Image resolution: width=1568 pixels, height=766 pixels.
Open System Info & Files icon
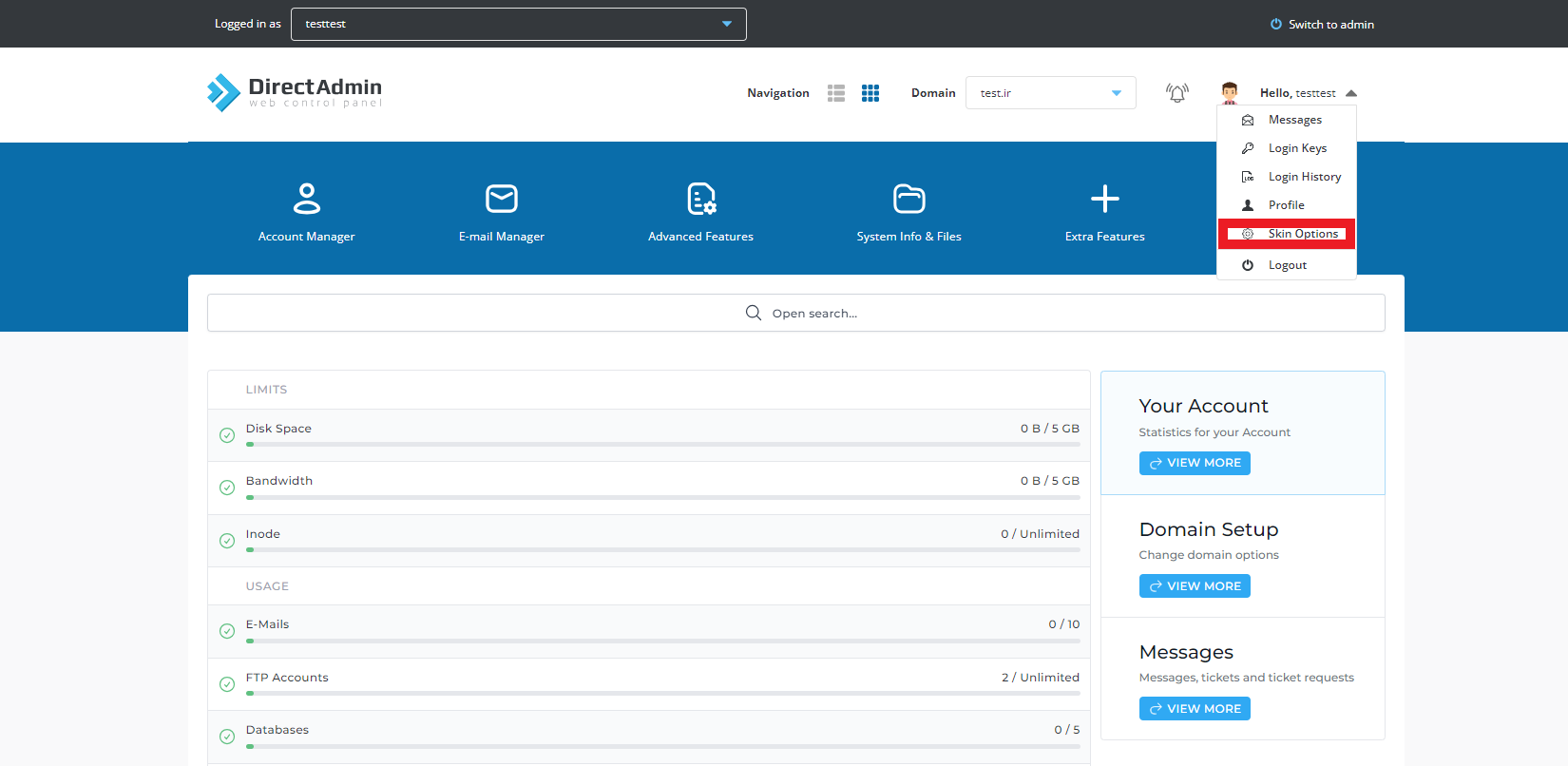pos(908,199)
